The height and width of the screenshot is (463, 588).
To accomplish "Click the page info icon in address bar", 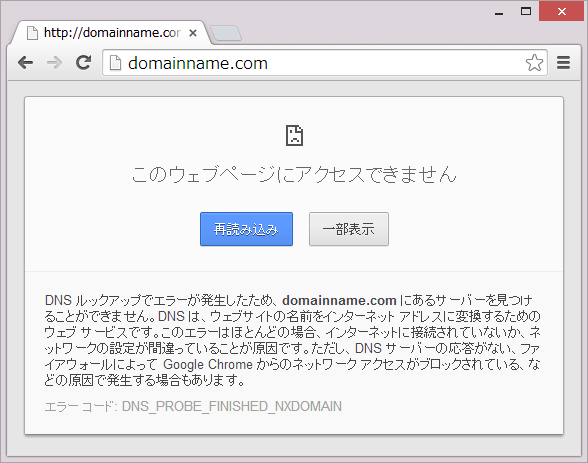I will 115,63.
